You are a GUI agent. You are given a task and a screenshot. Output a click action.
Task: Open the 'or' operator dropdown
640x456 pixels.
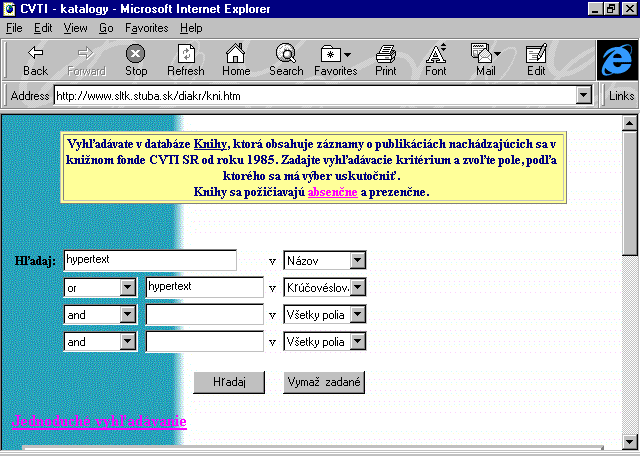click(x=100, y=287)
